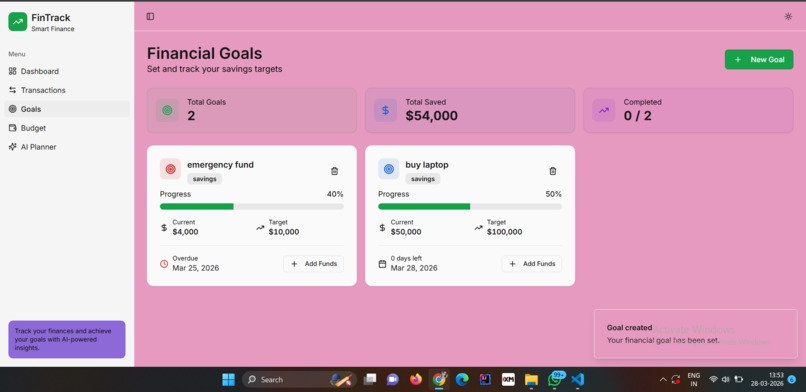Click the Total Saved dollar icon
Screen dimensions: 806x392
point(386,110)
